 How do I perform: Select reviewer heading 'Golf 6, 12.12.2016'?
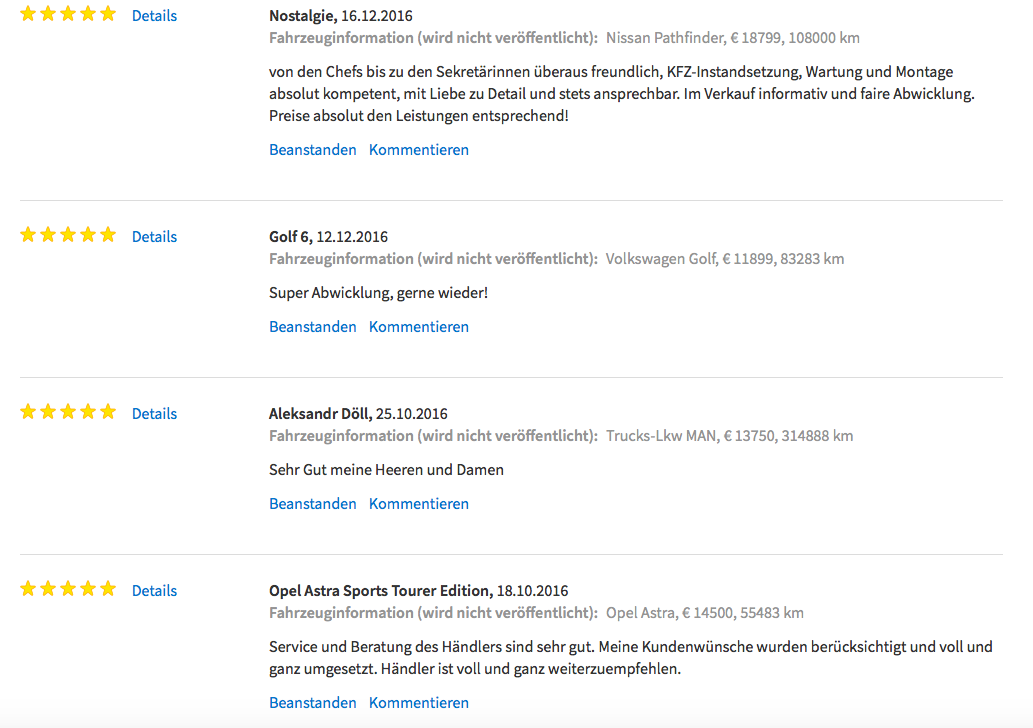pyautogui.click(x=328, y=237)
